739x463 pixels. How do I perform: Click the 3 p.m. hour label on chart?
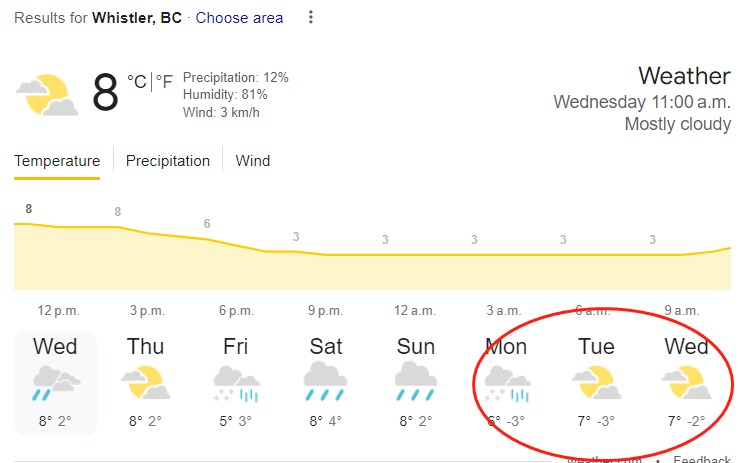pyautogui.click(x=148, y=311)
